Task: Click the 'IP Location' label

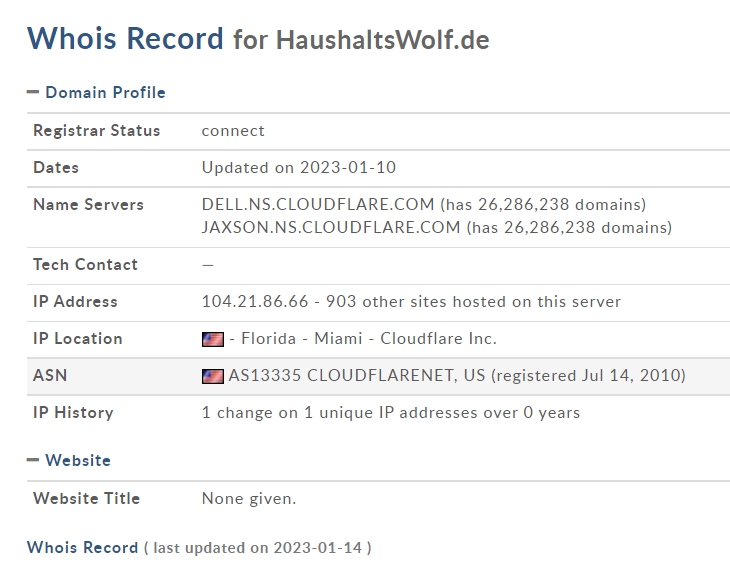Action: (x=78, y=338)
